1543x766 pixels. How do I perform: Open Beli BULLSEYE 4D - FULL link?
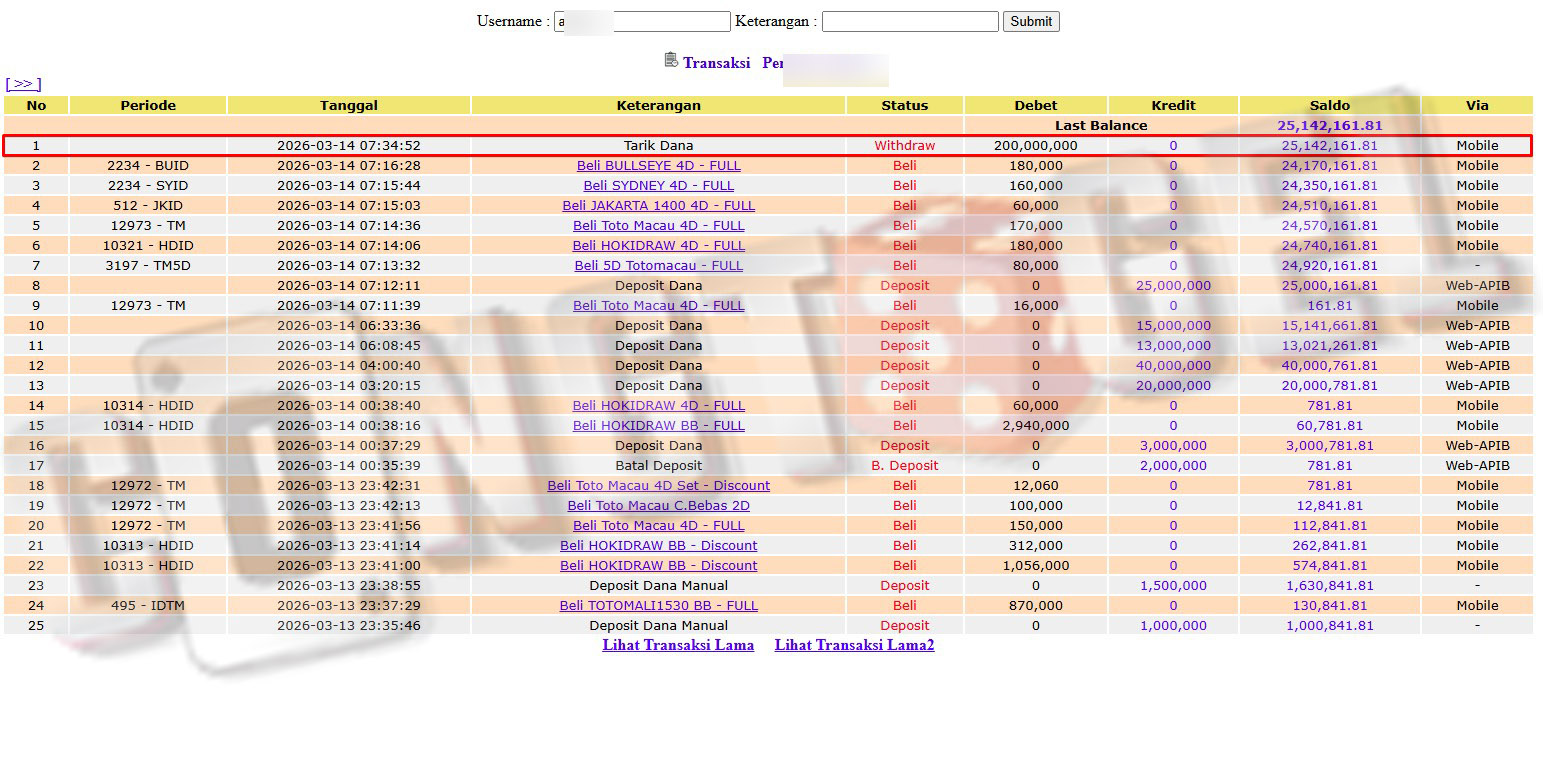658,166
